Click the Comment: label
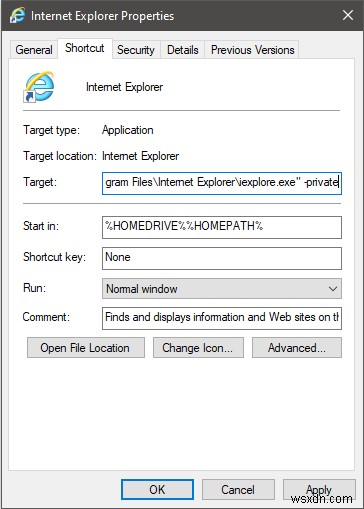Image resolution: width=364 pixels, height=509 pixels. (46, 317)
